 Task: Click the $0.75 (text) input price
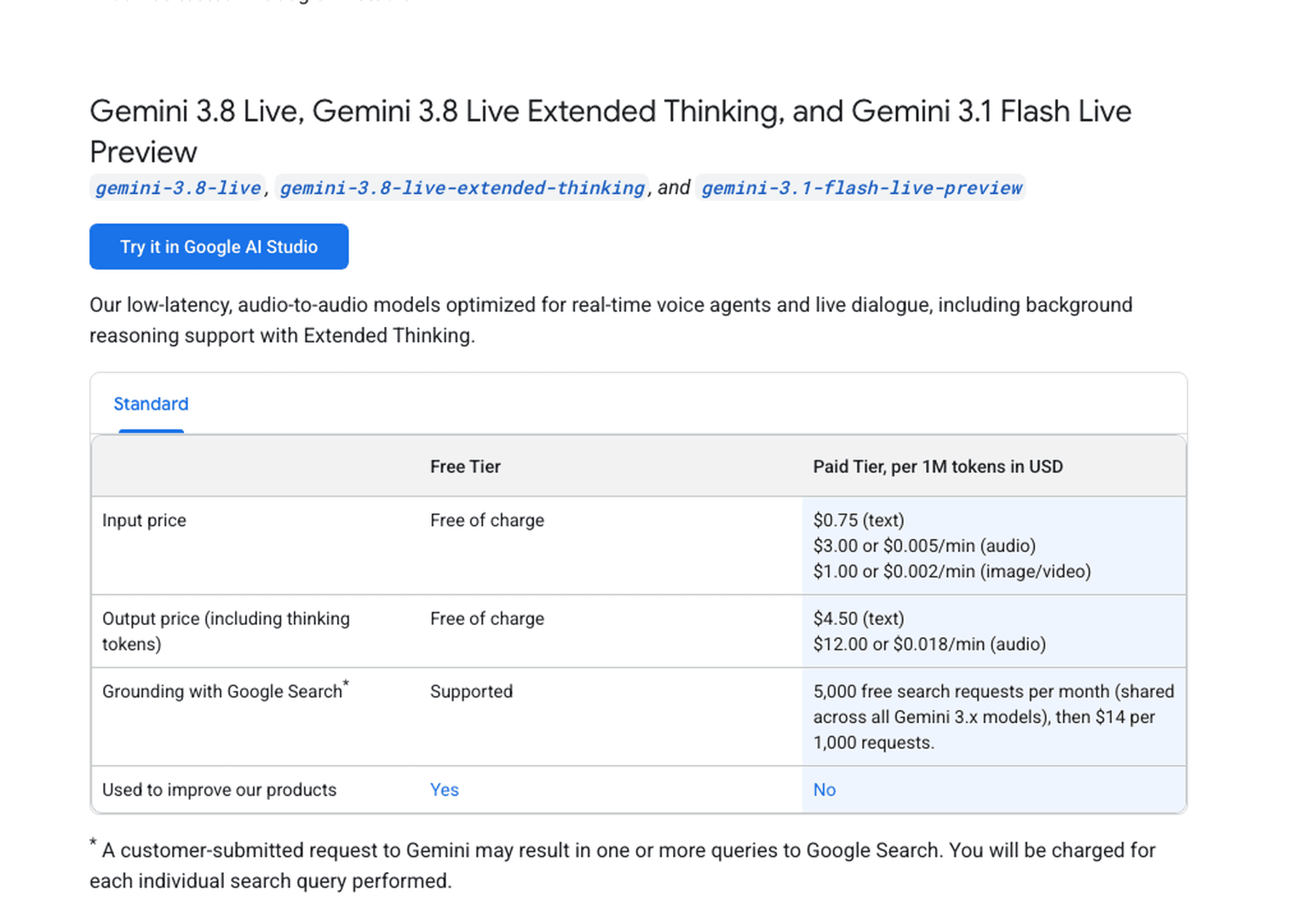[x=859, y=520]
